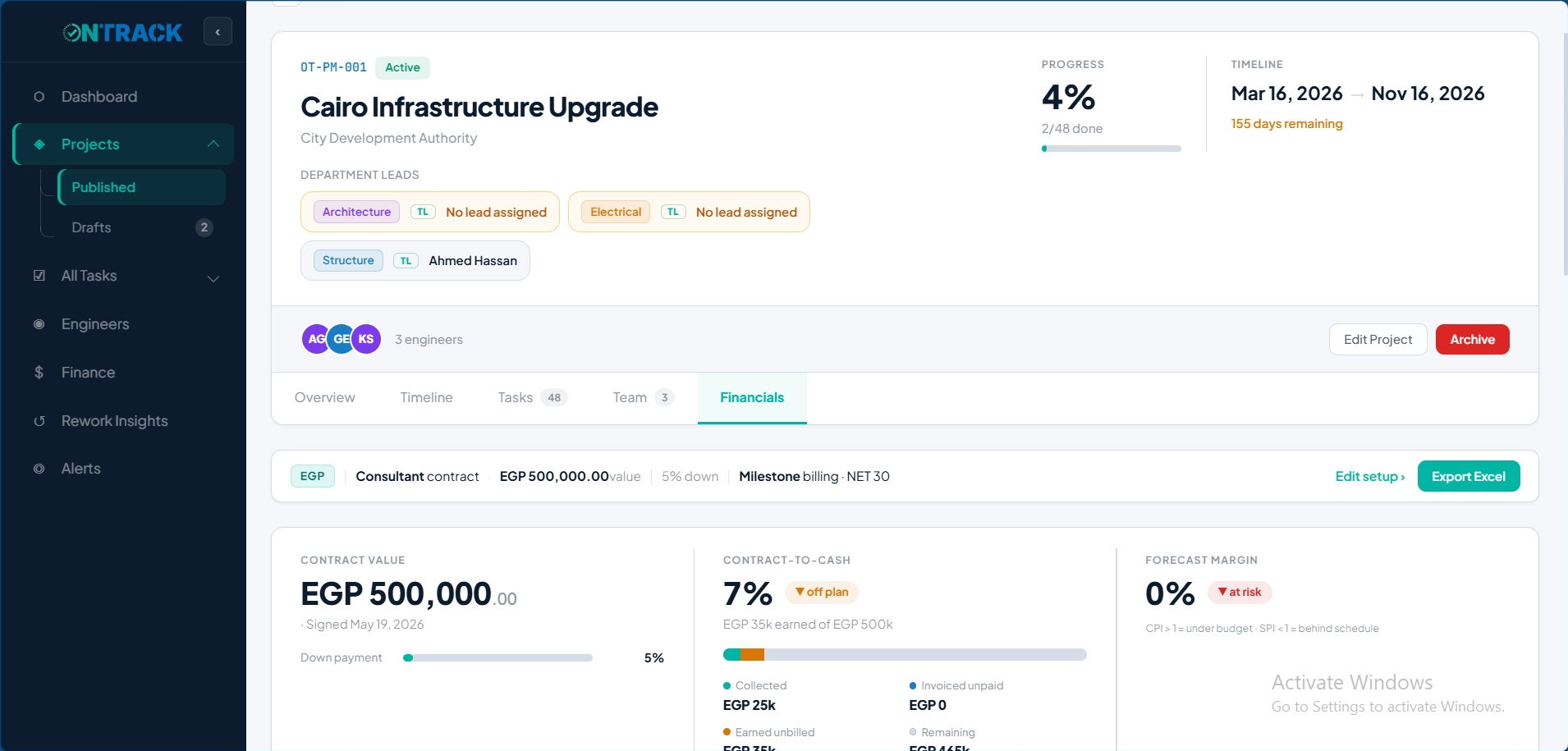Screen dimensions: 1568x751
Task: Click the Edit Project button
Action: tap(1378, 339)
